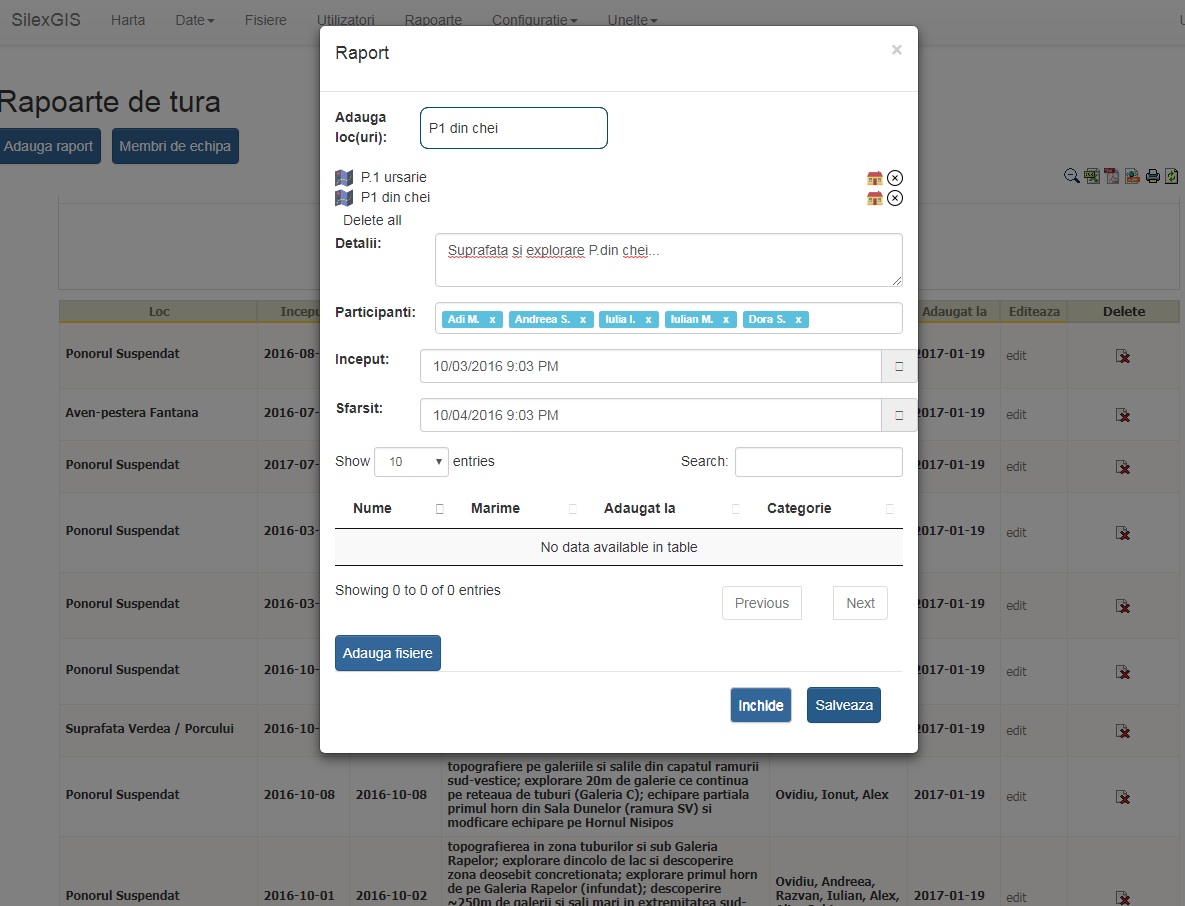Viewport: 1185px width, 906px height.
Task: Remove P1 din chei with its circled X
Action: pyautogui.click(x=895, y=198)
